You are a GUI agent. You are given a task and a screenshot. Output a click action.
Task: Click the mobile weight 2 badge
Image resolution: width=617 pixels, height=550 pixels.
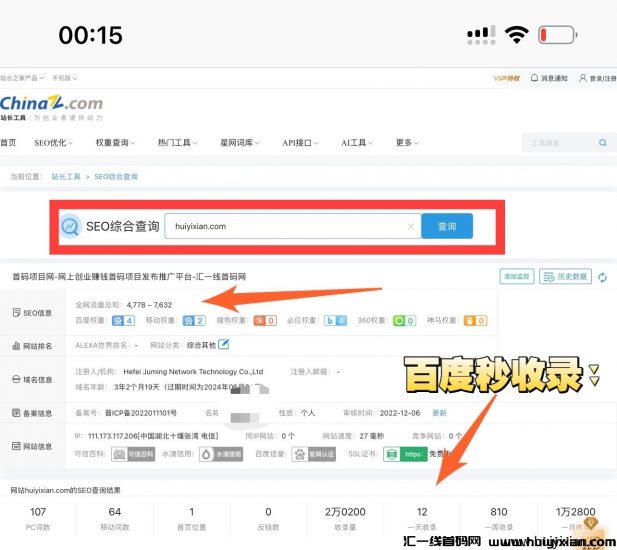point(194,321)
